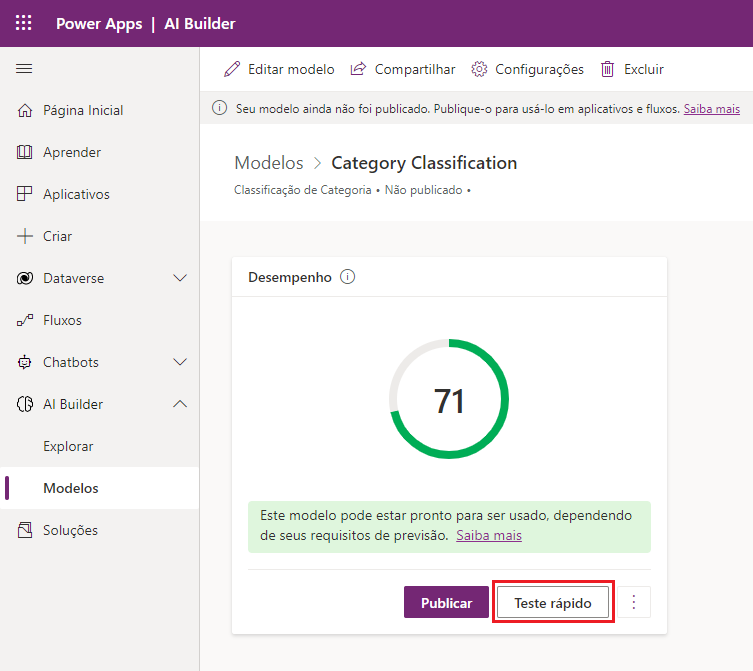Click the Desempenho card heading
Viewport: 753px width, 671px height.
click(290, 277)
